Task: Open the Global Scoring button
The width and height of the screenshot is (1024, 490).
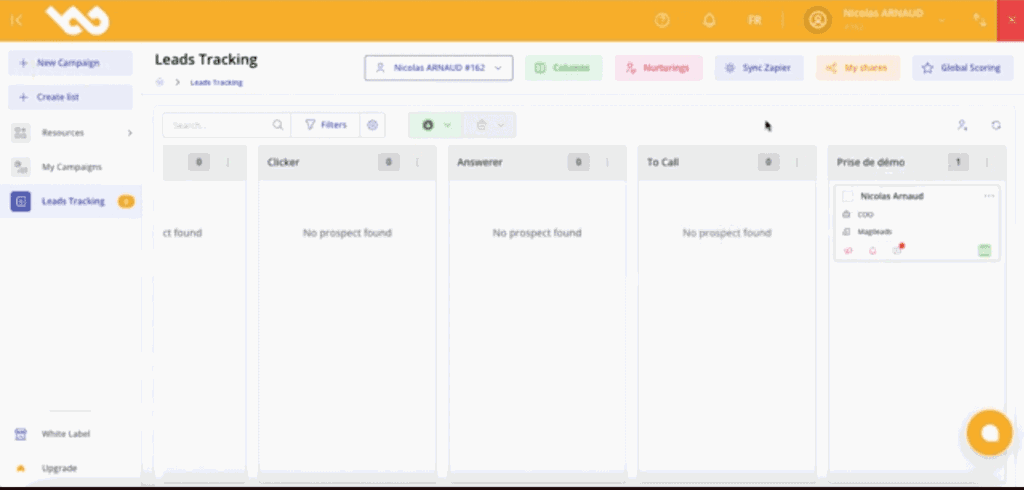Action: pos(962,68)
